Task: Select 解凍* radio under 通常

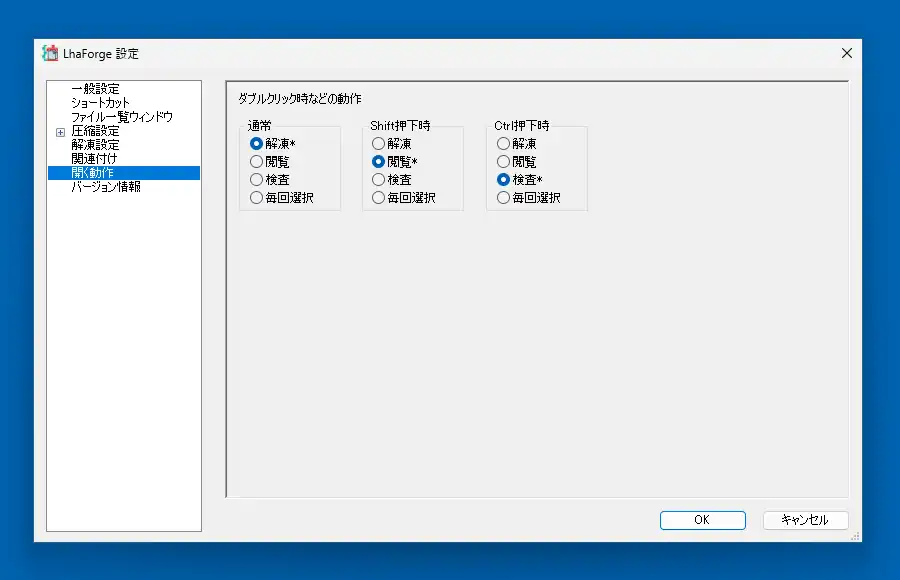Action: [x=273, y=144]
